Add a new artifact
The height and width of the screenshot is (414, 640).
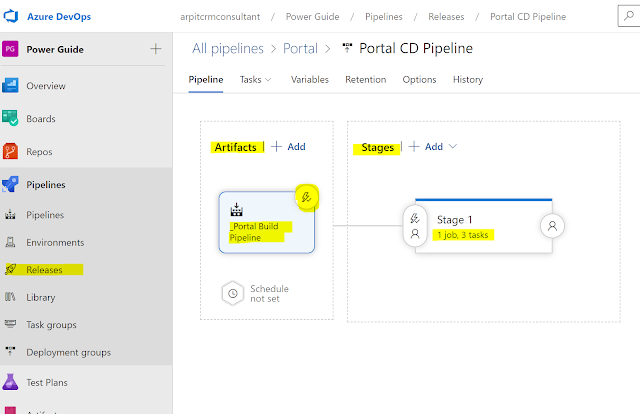coord(288,147)
